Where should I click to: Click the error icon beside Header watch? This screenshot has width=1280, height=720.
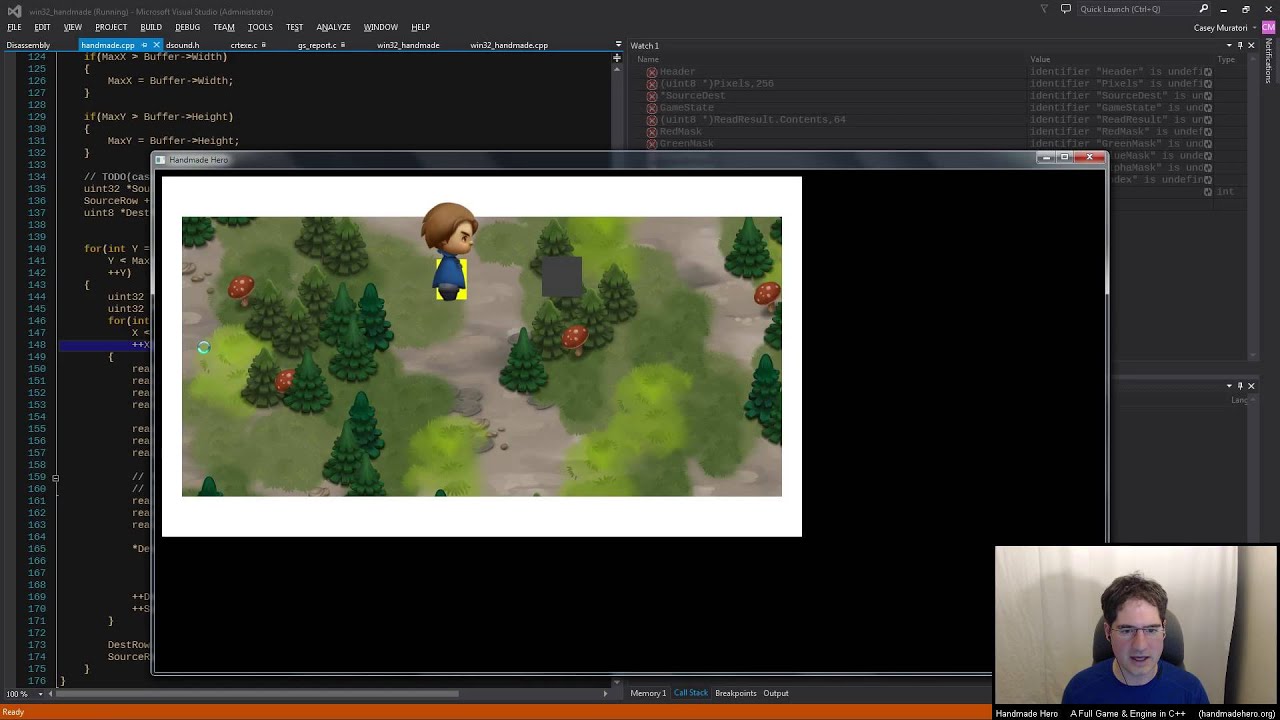click(651, 72)
